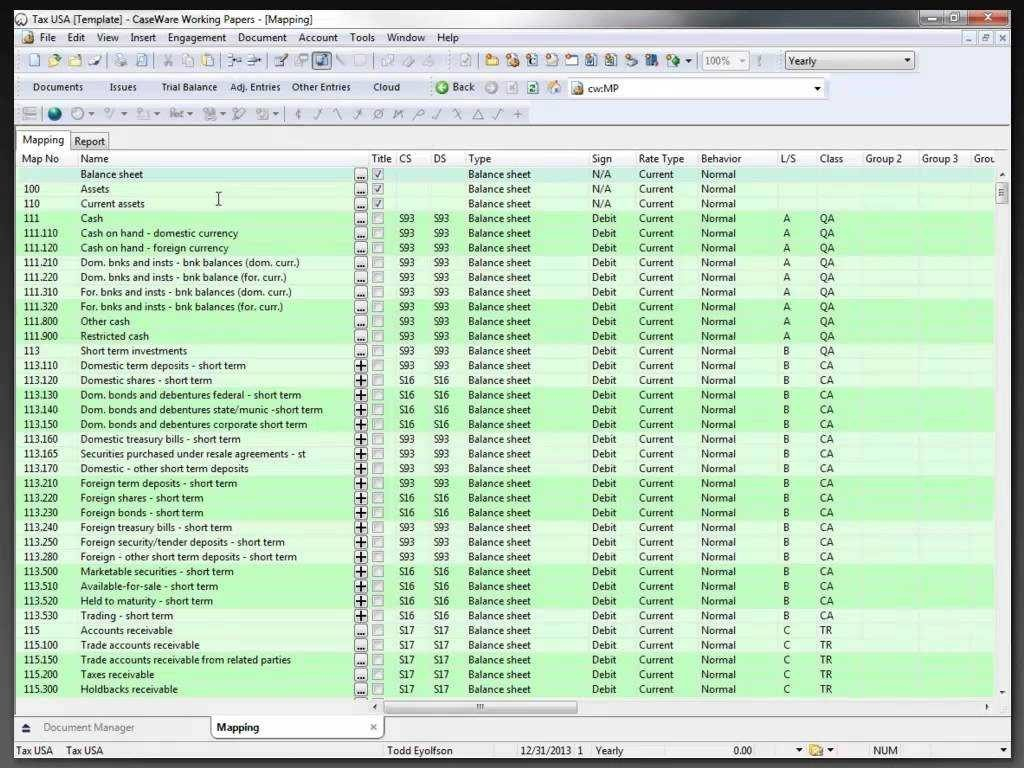
Task: Click the Document Manager globe icon bottom left
Action: [x=28, y=727]
